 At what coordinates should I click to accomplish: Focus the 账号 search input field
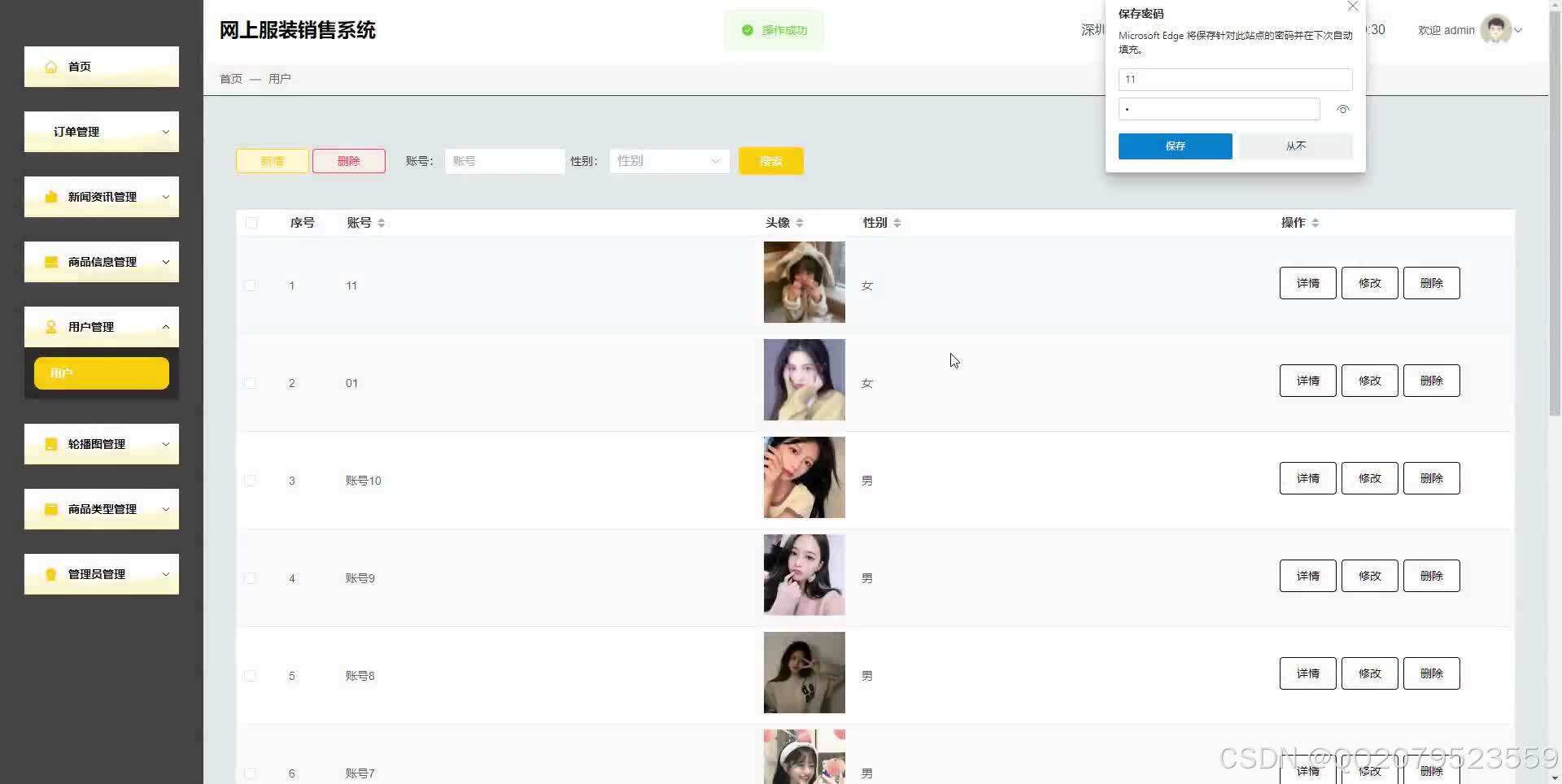pos(504,161)
